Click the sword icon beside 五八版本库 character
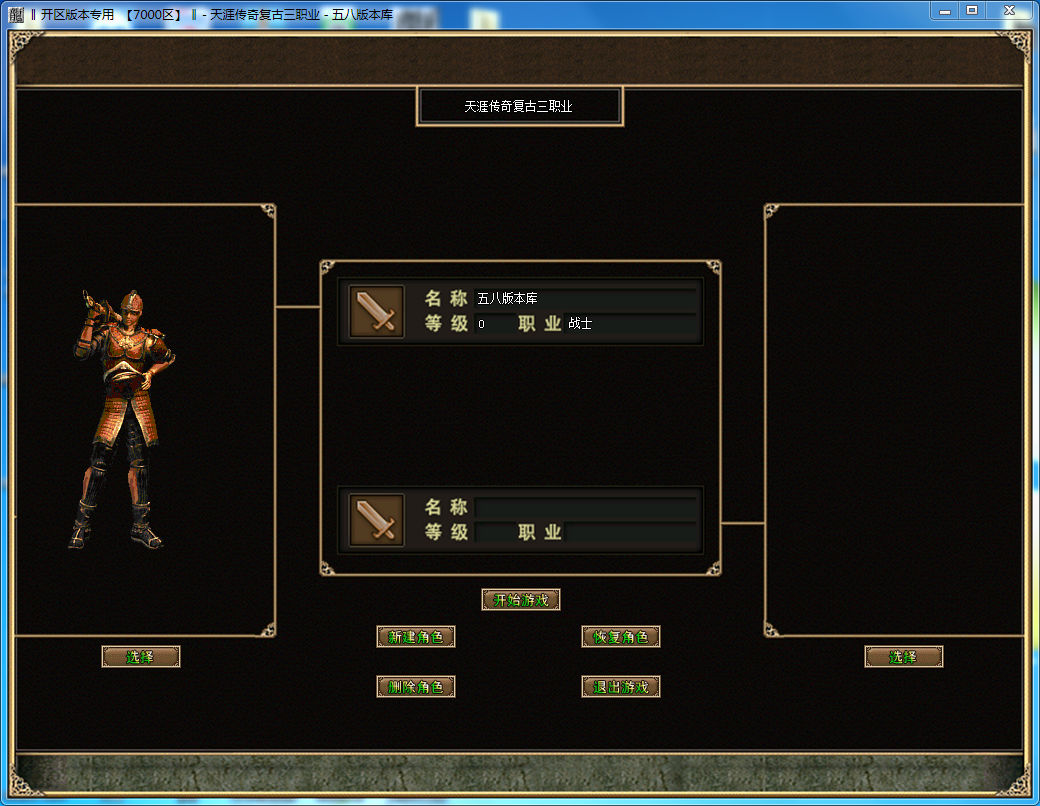This screenshot has width=1040, height=806. 377,311
